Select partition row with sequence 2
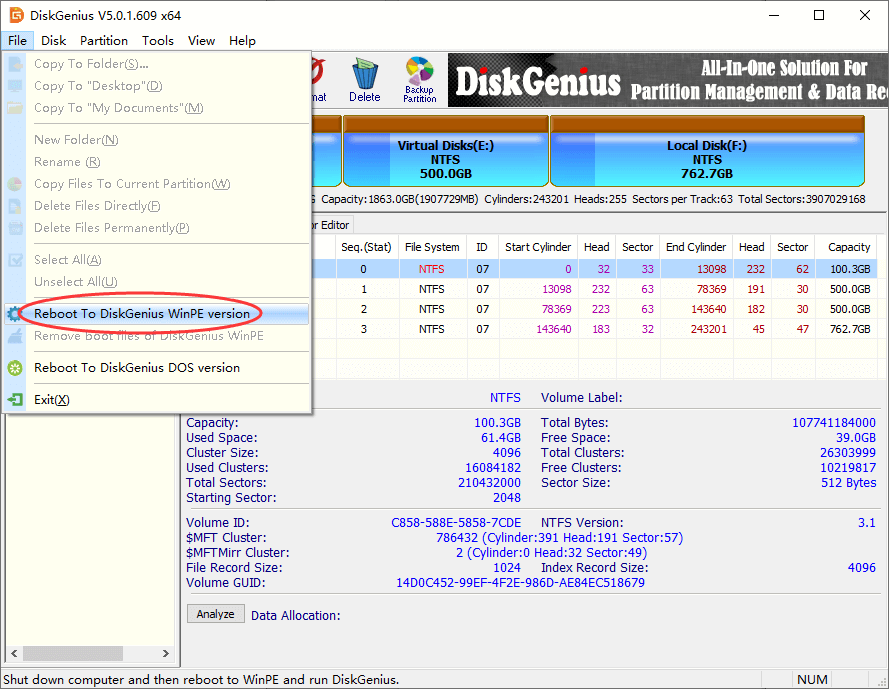889x689 pixels. (600, 309)
